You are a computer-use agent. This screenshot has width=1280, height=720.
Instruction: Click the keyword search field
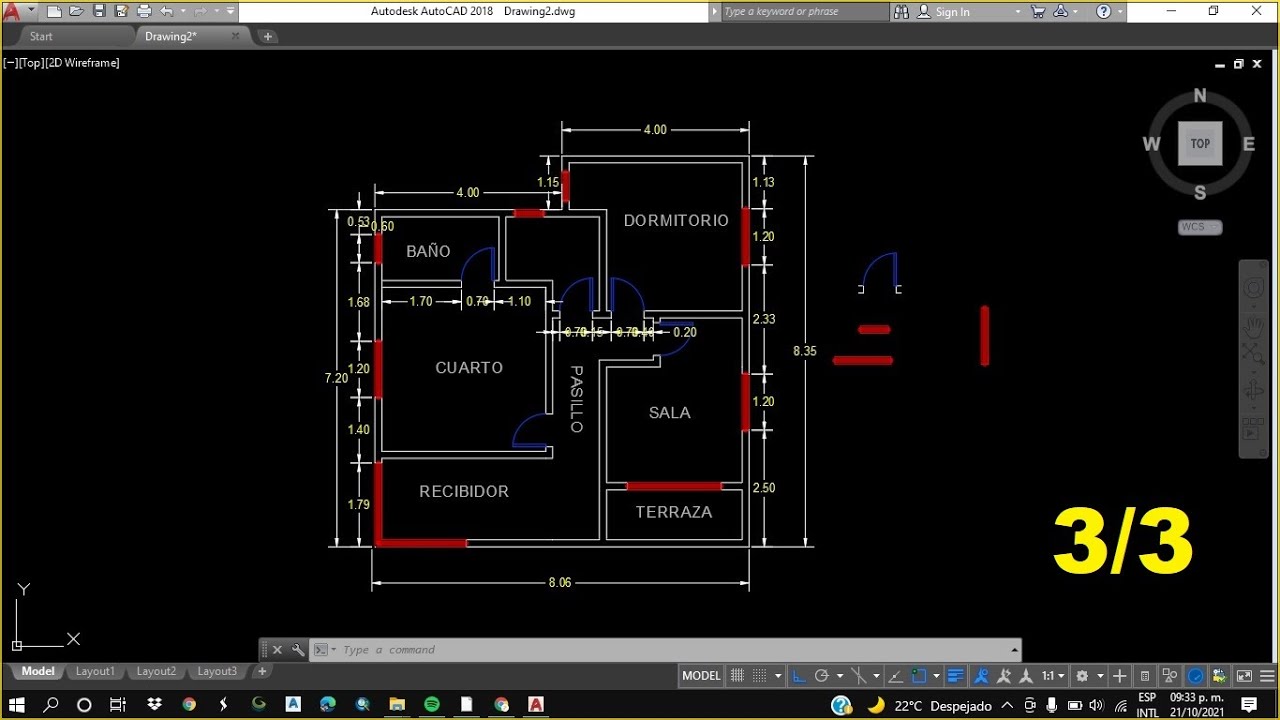tap(804, 11)
